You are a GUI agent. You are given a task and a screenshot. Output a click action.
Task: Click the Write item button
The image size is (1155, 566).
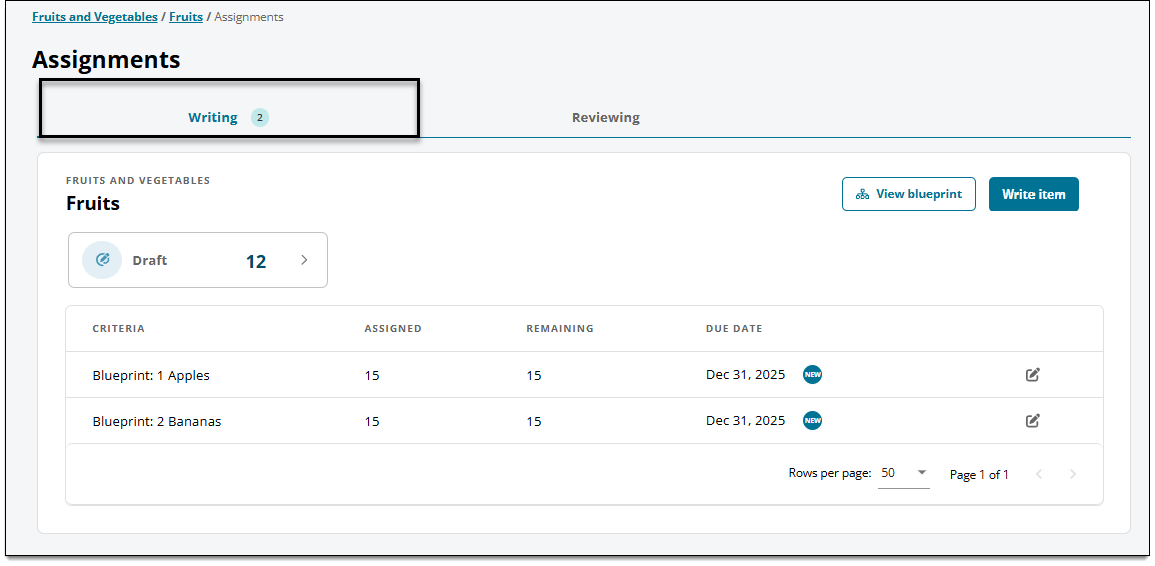tap(1033, 194)
